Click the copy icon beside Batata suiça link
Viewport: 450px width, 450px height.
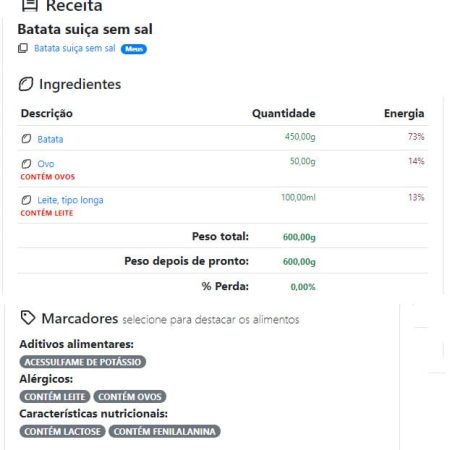[x=23, y=48]
